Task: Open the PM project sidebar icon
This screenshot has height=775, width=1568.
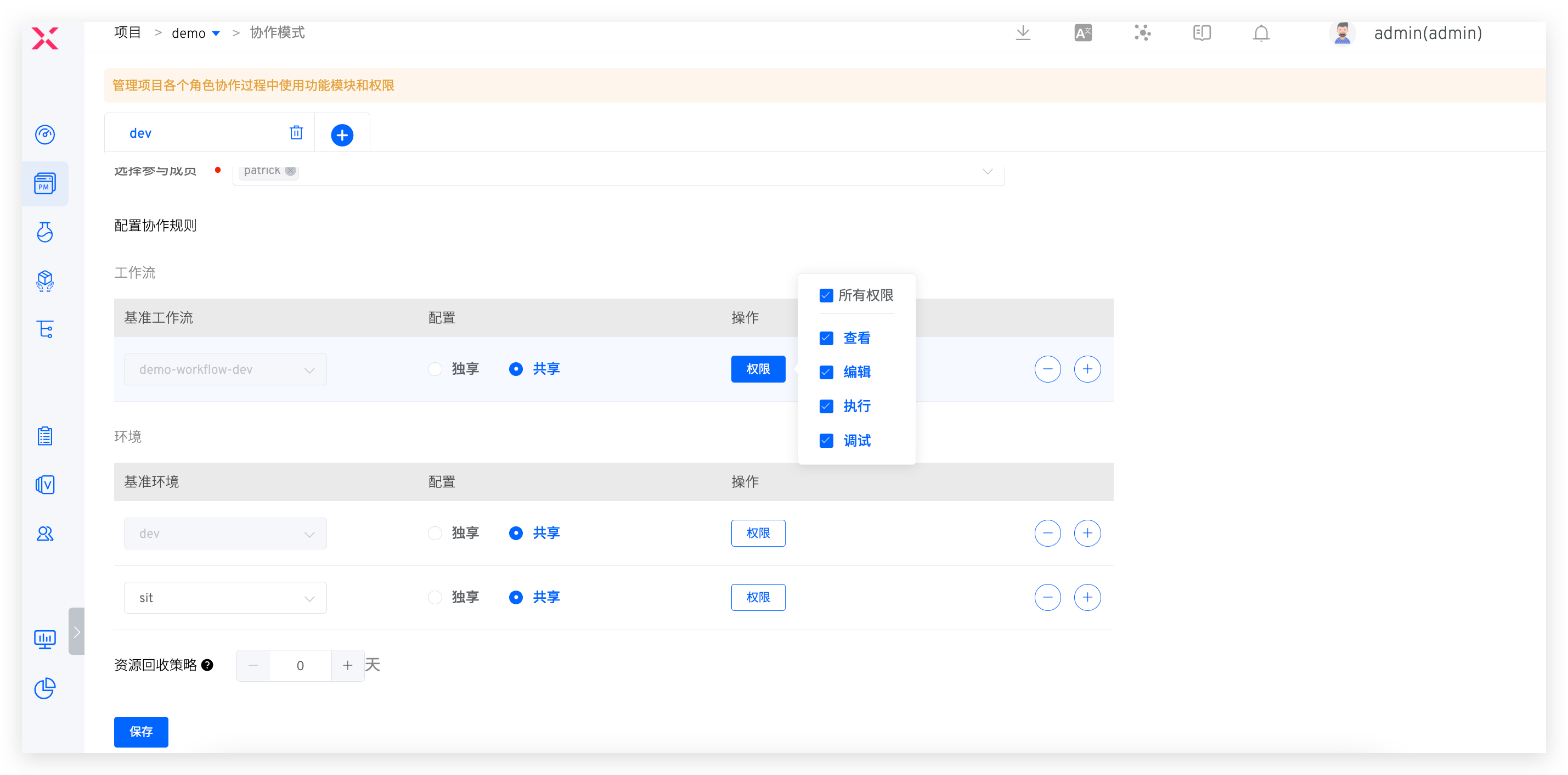Action: tap(45, 183)
